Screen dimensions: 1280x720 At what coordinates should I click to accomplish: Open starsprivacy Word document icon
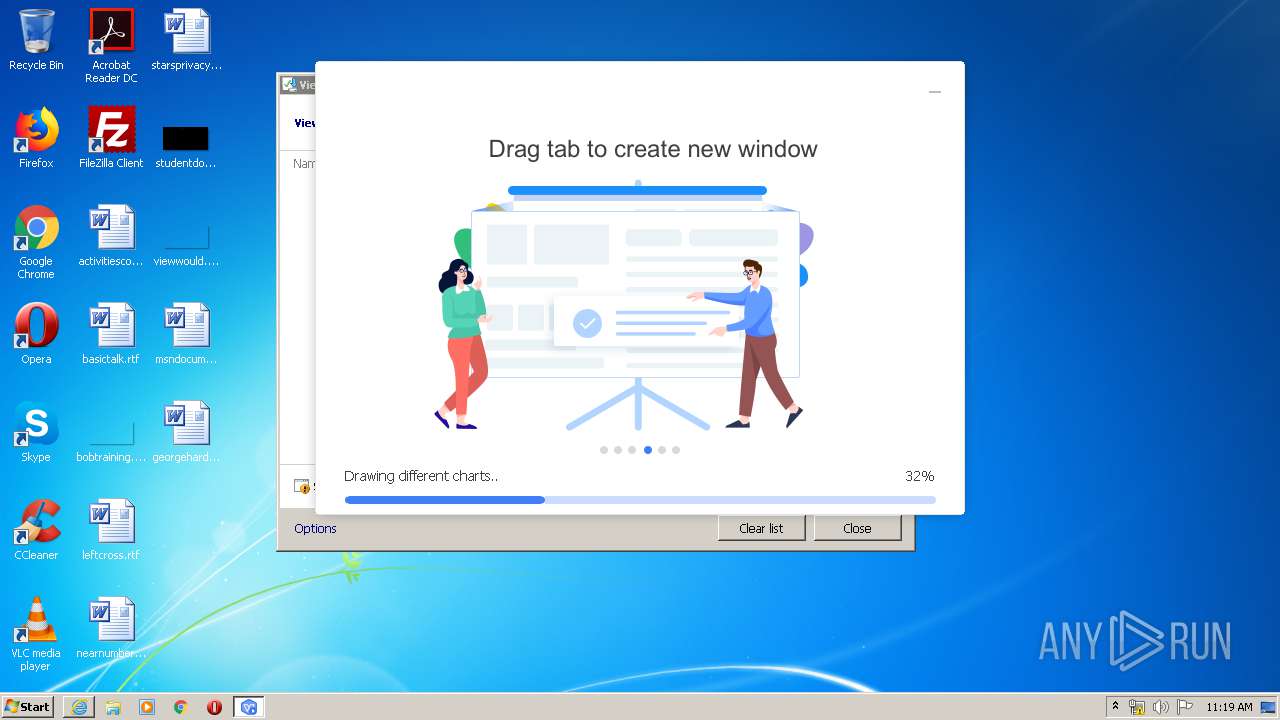[x=186, y=40]
